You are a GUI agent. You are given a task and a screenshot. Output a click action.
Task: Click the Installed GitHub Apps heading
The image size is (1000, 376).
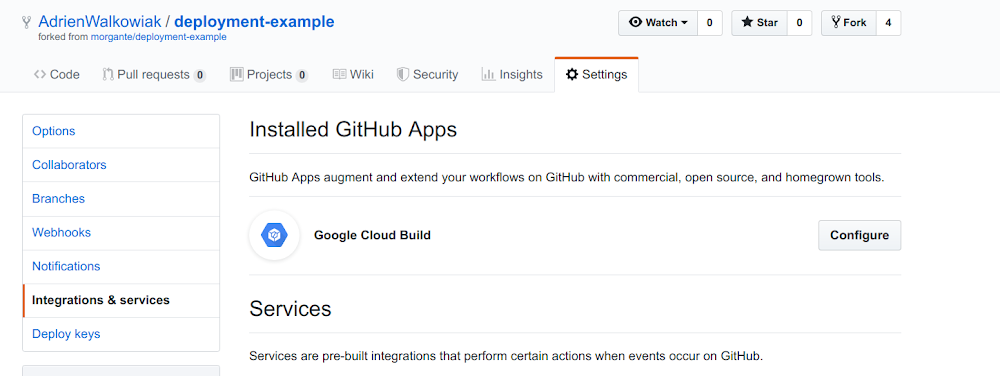(x=353, y=130)
